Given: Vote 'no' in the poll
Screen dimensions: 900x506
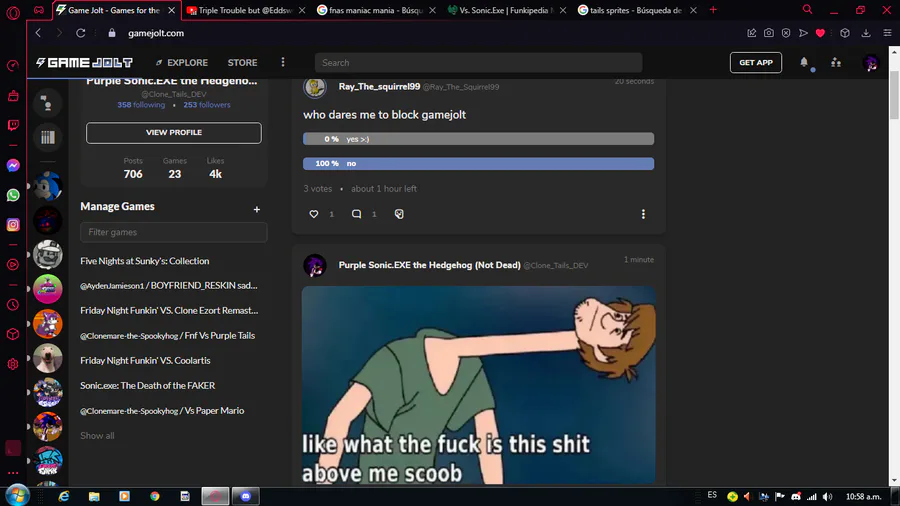Looking at the screenshot, I should coord(478,164).
